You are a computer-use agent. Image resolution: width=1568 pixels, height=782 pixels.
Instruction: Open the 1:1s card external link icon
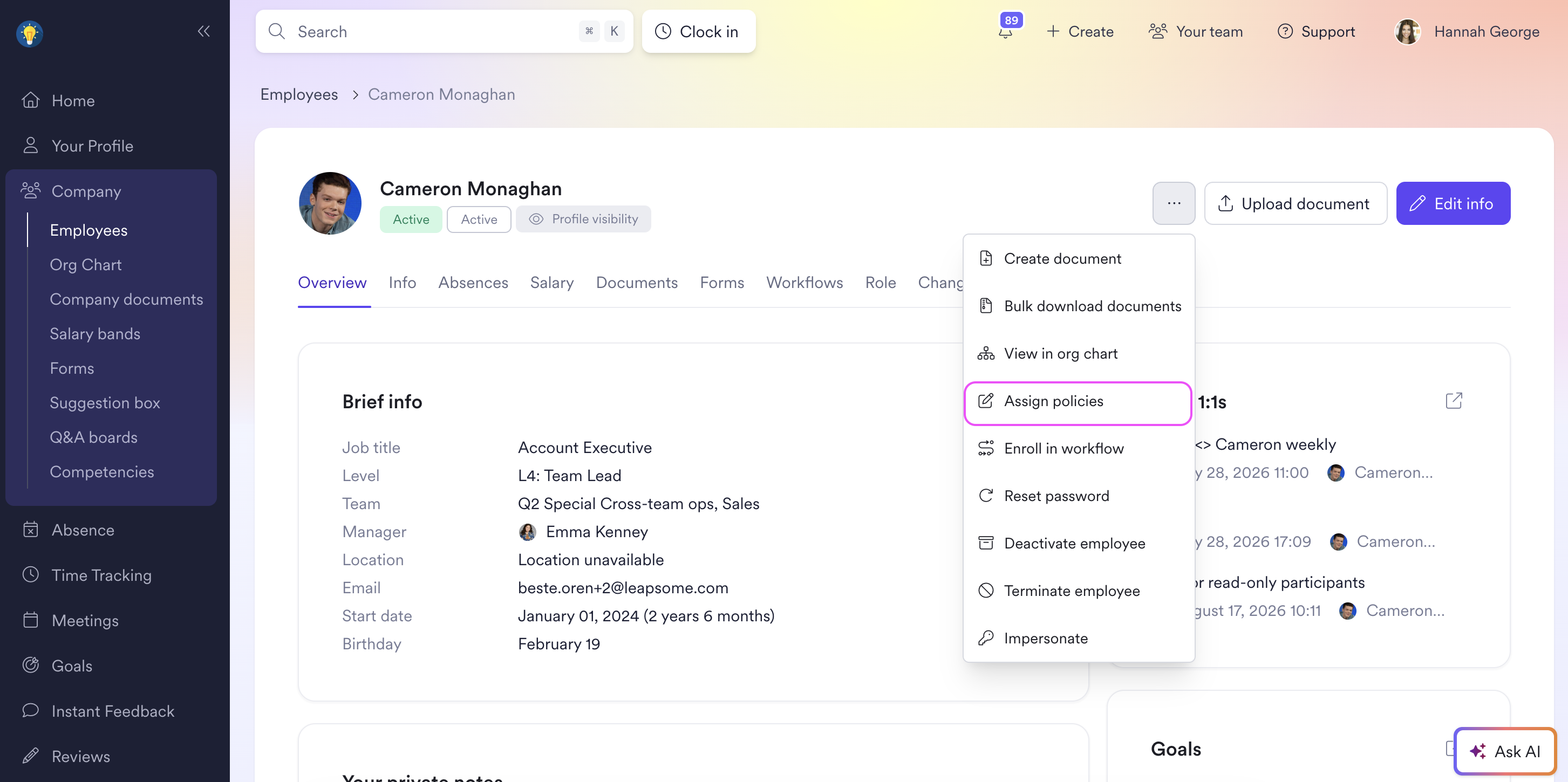1454,400
